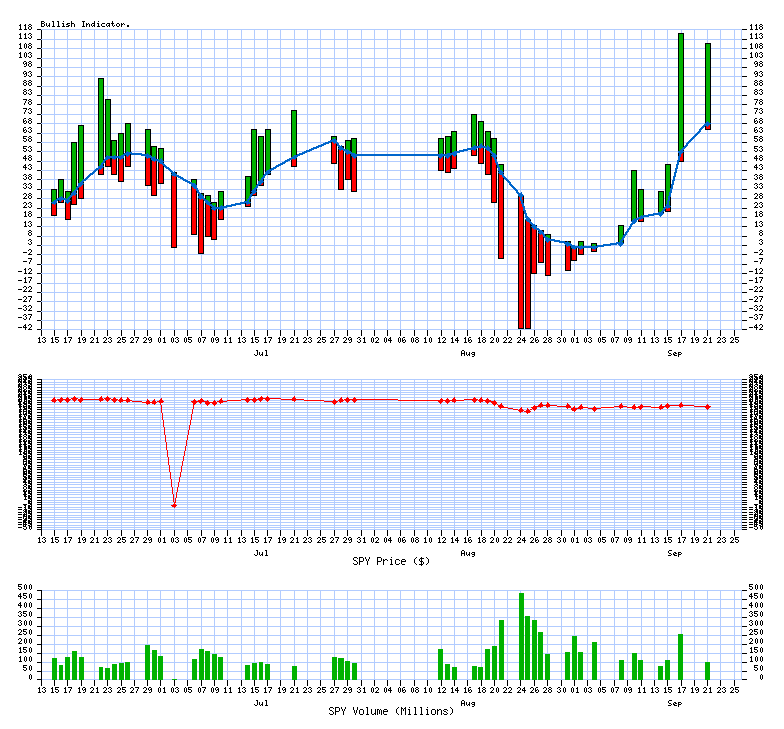The image size is (784, 729).
Task: Select the September 17 SPY volume bar
Action: pos(681,656)
